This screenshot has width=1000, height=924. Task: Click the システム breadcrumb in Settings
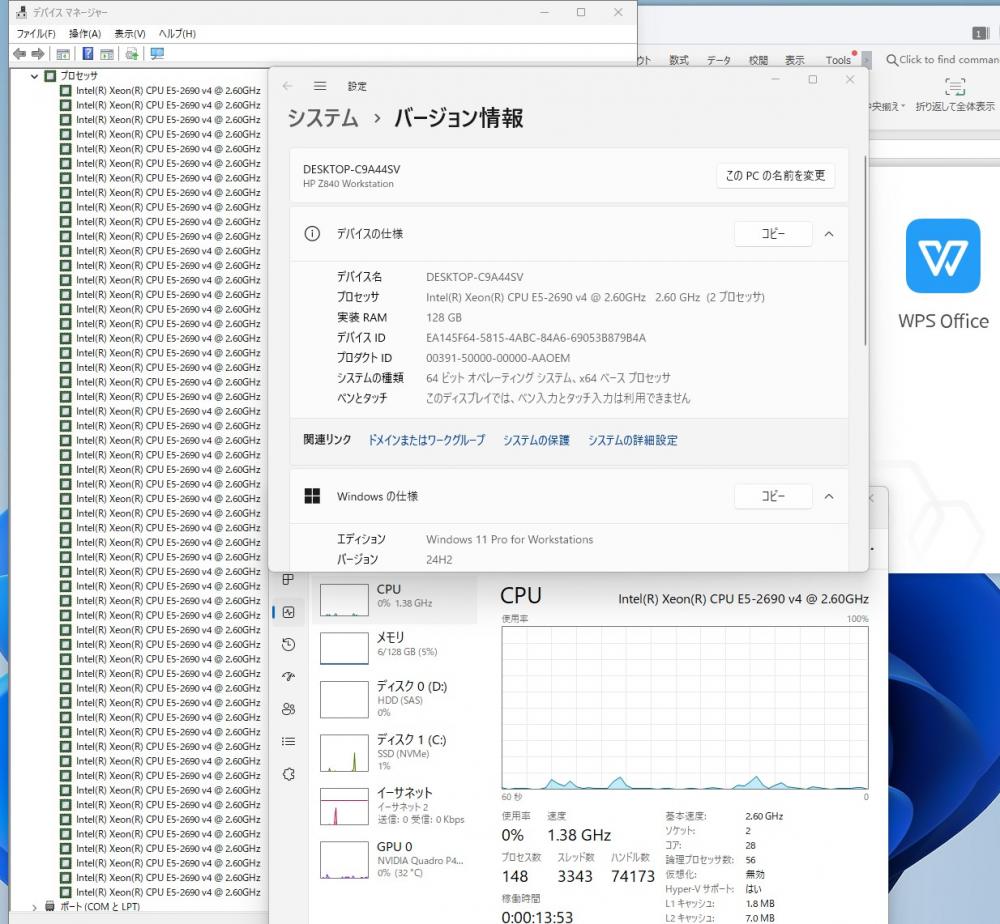point(323,118)
